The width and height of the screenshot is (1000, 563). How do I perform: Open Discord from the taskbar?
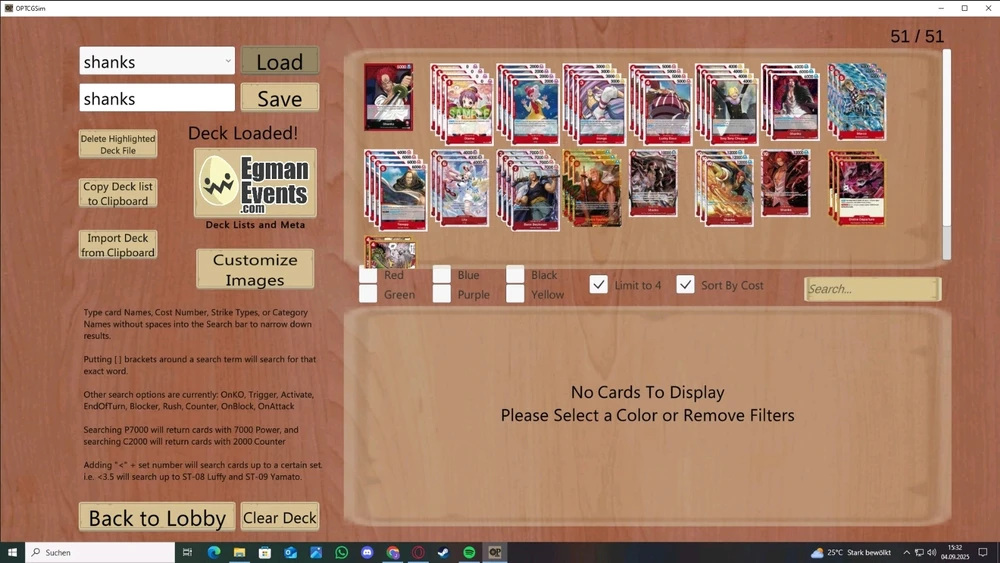[x=367, y=552]
